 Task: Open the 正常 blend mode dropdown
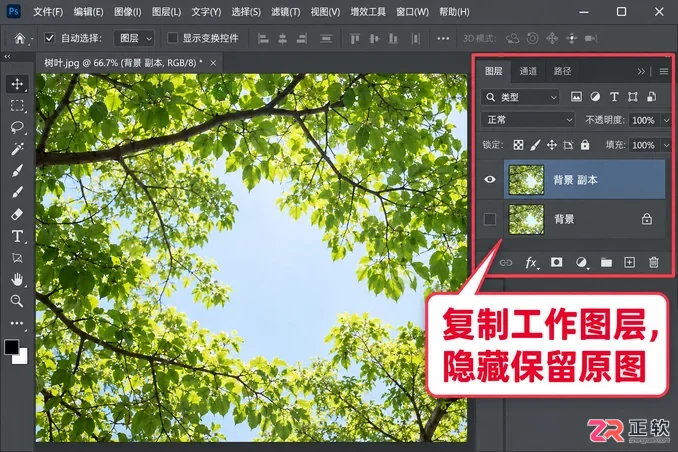[528, 120]
